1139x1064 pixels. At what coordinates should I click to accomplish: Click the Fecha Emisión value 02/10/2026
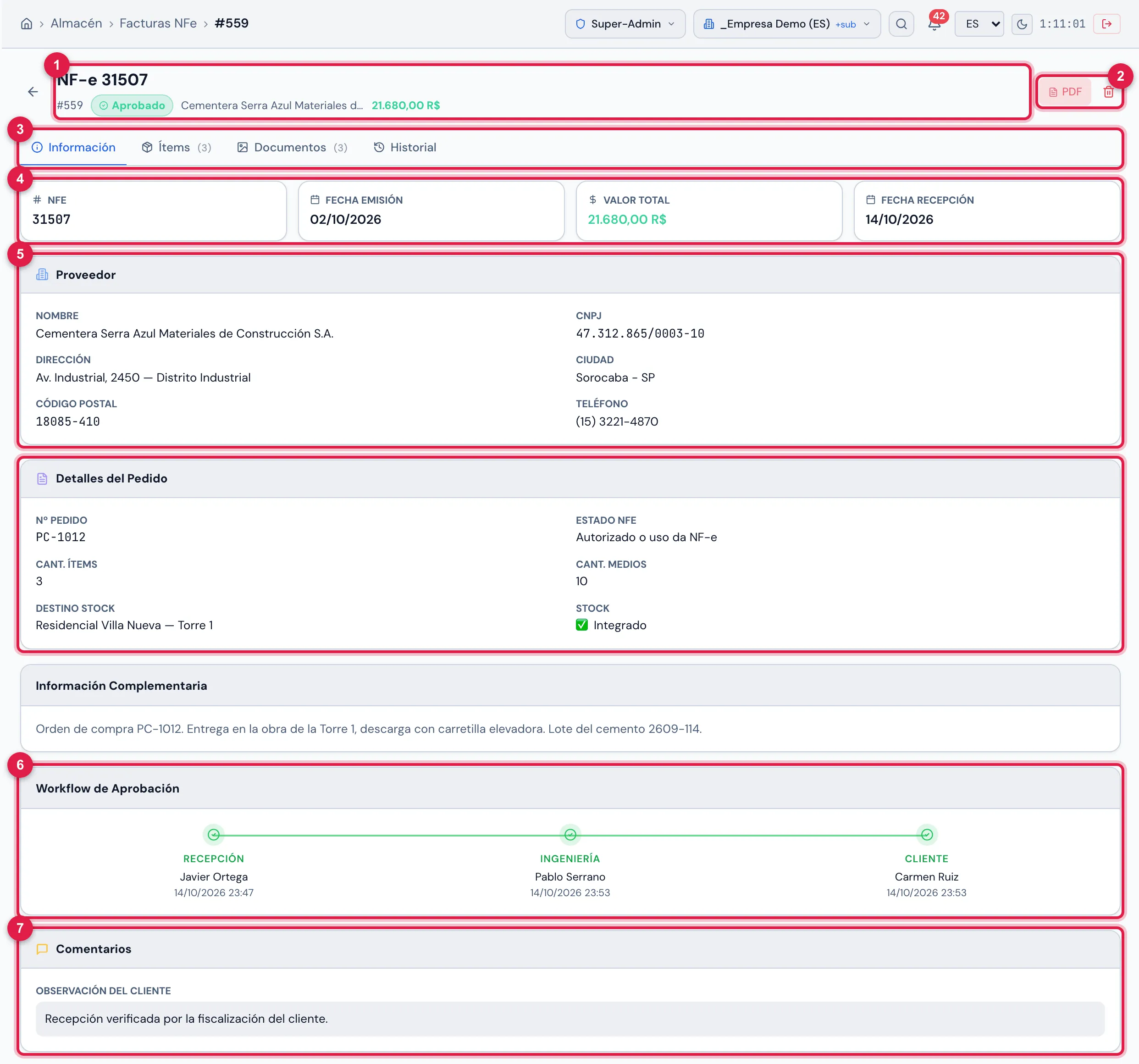(345, 219)
